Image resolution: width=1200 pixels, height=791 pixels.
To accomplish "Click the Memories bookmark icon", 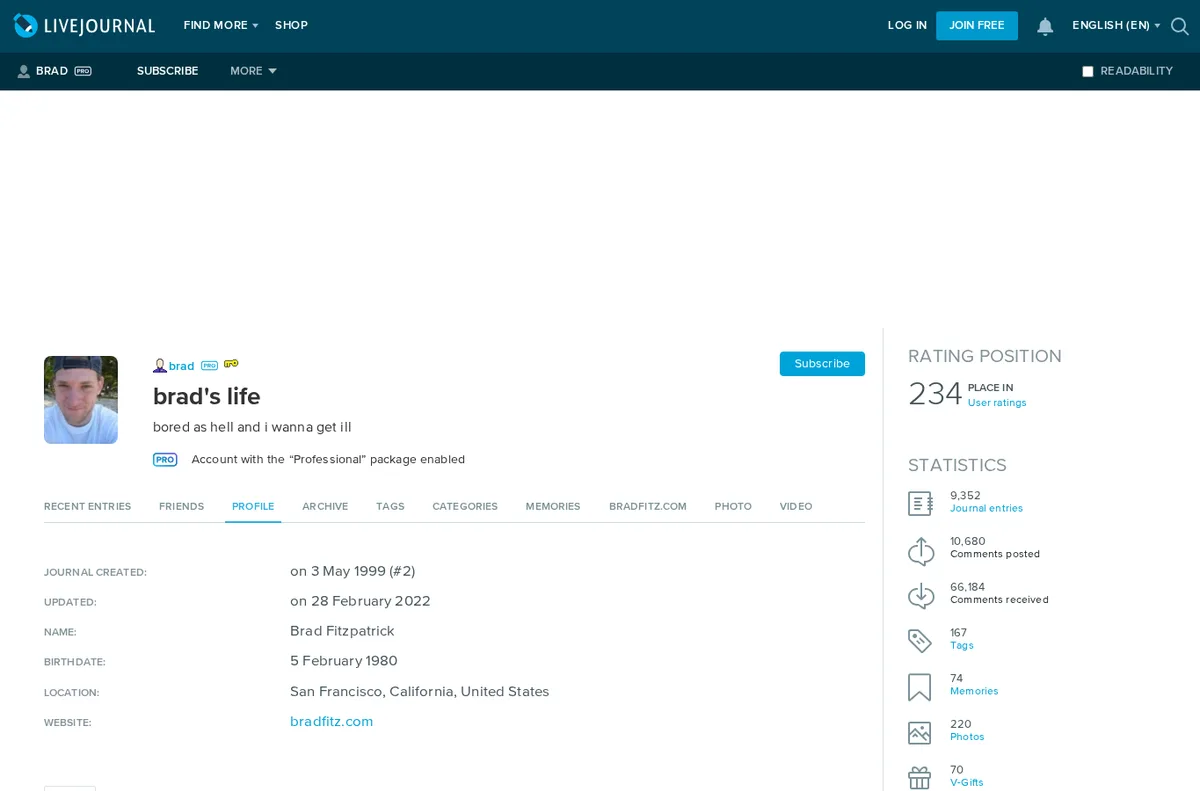I will (x=919, y=687).
